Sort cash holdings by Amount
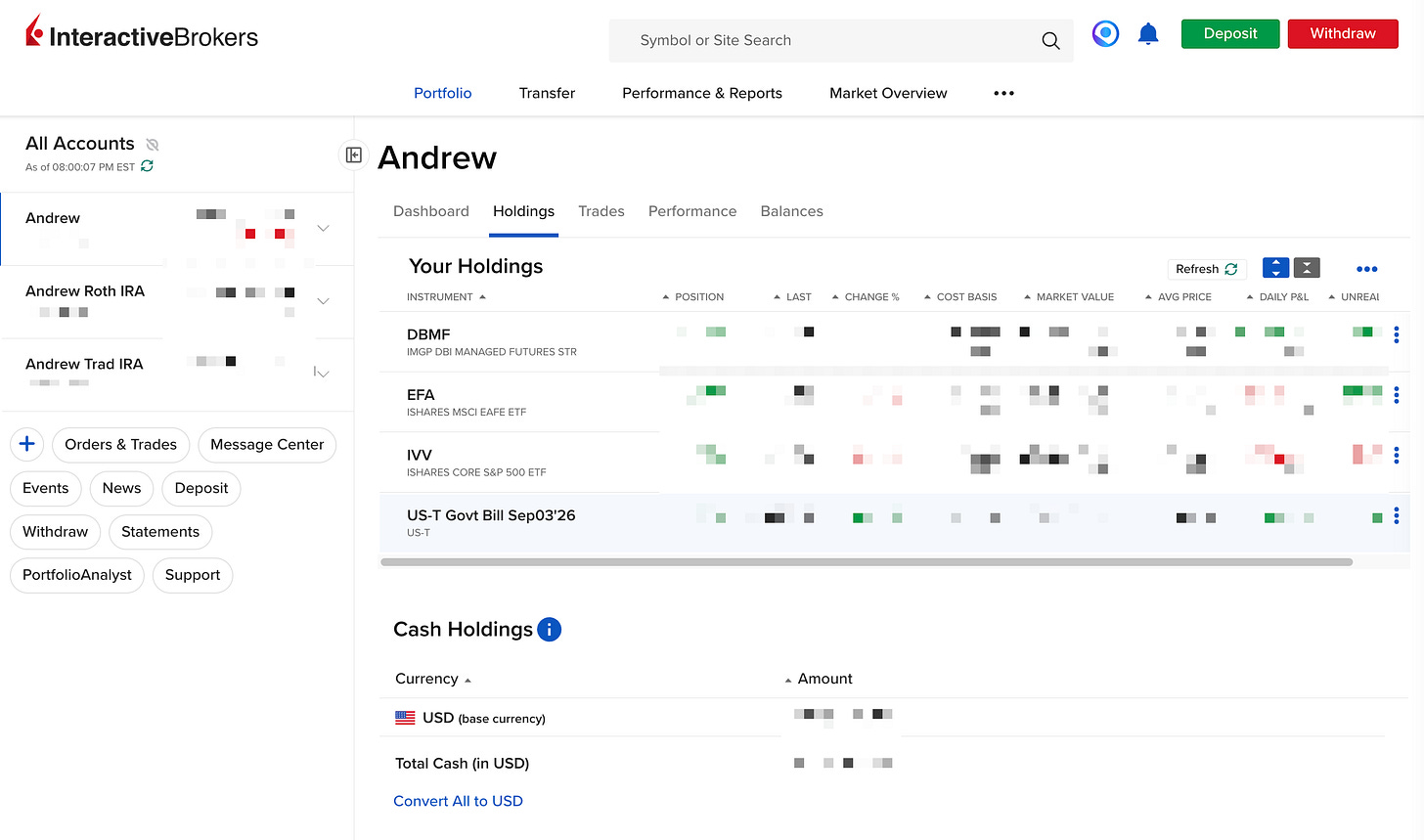This screenshot has height=840, width=1424. (x=819, y=679)
